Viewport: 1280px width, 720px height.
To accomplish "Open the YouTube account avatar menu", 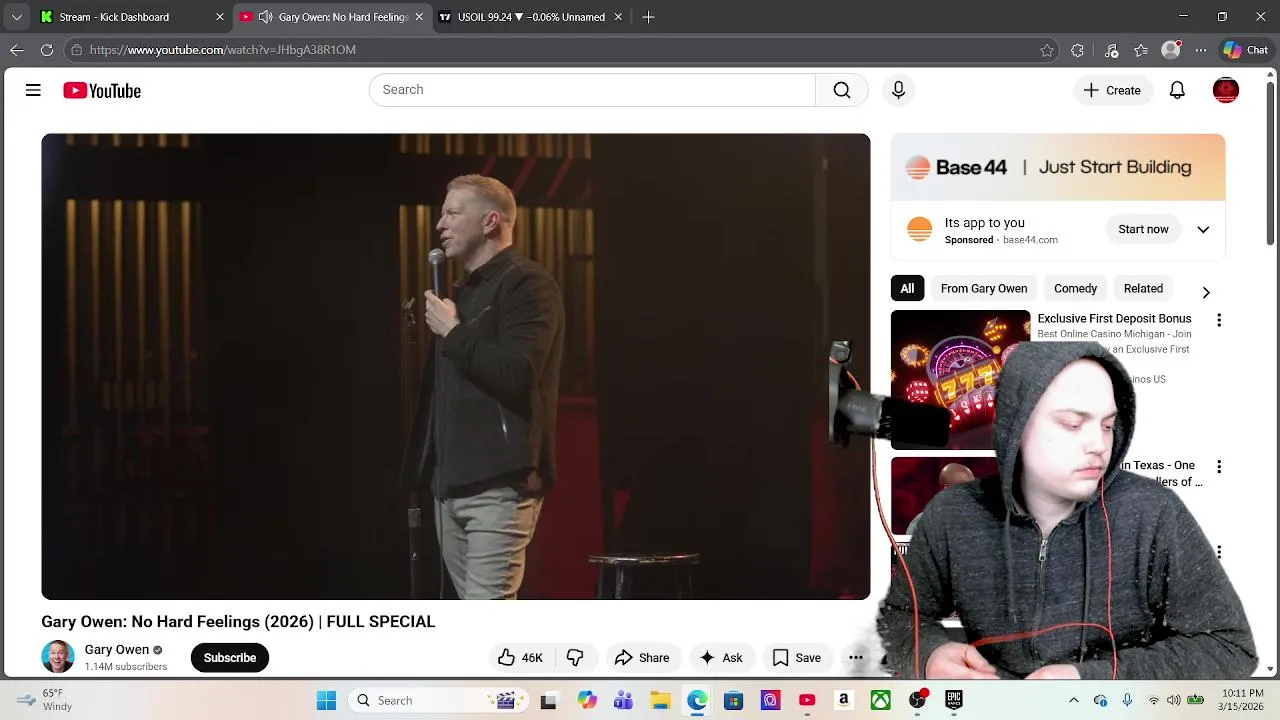I will pyautogui.click(x=1225, y=90).
